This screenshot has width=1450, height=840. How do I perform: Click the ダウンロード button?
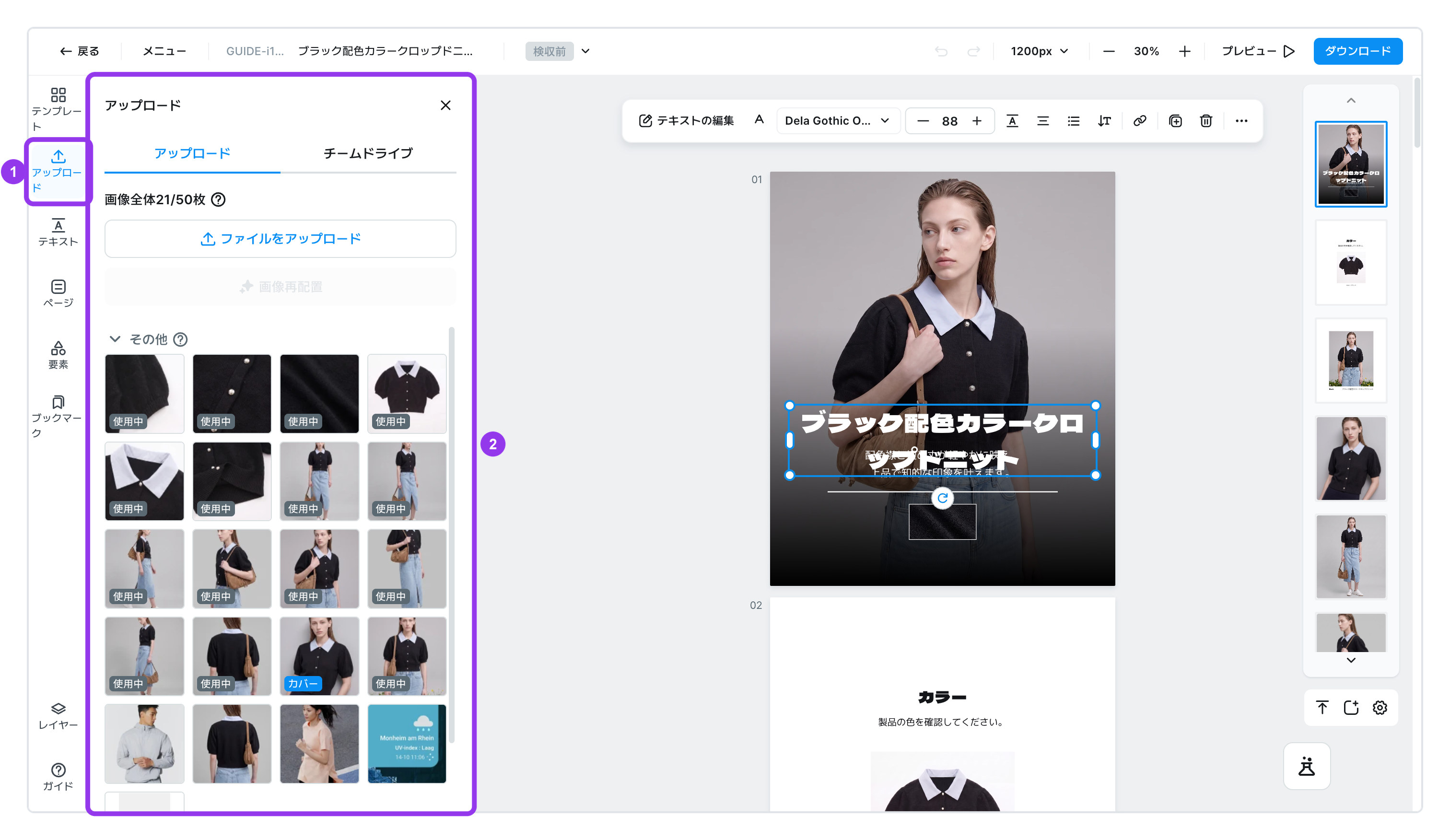(x=1357, y=51)
